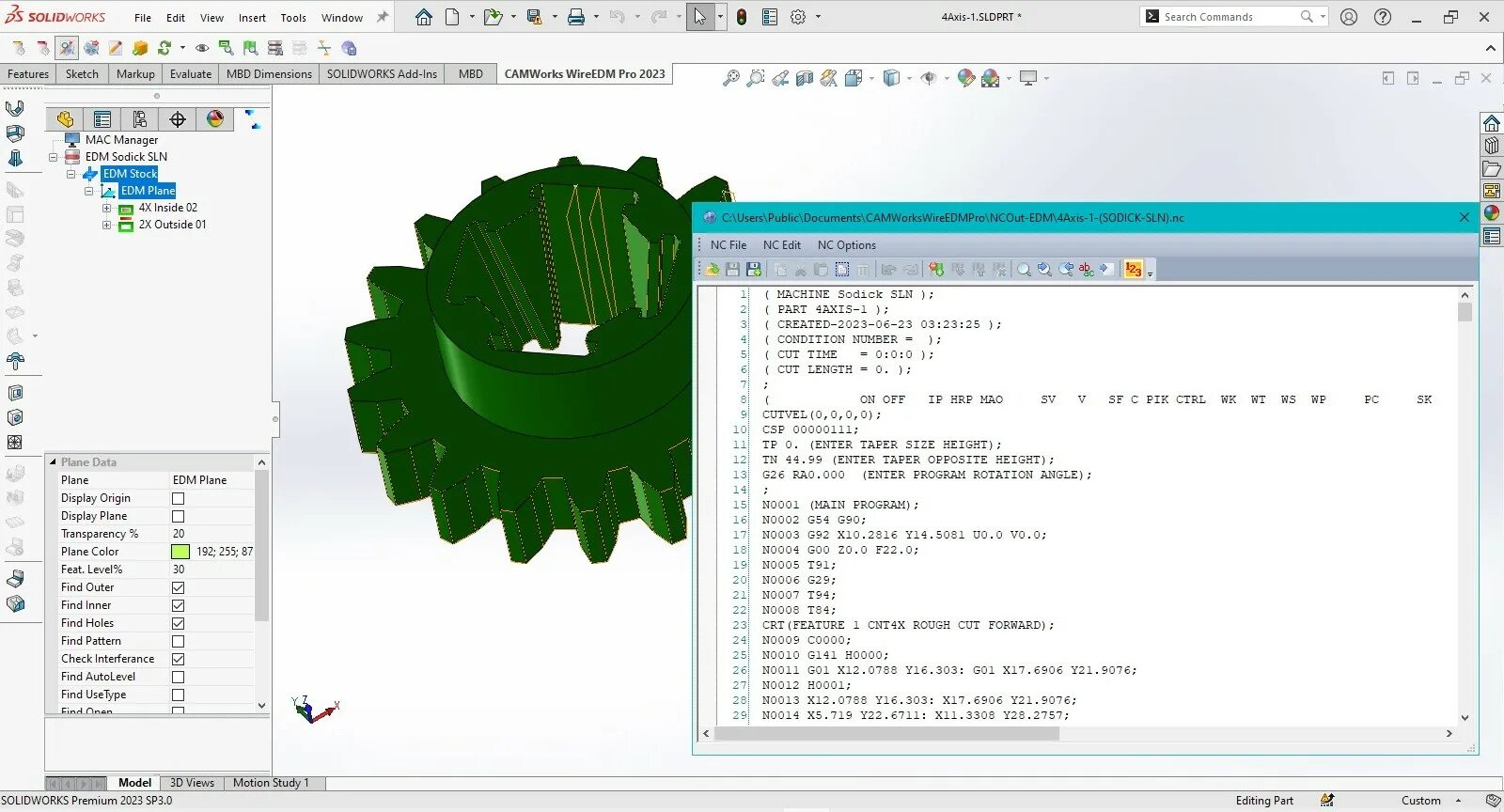Click the Rebuild traffic light icon
Viewport: 1504px width, 812px height.
742,17
